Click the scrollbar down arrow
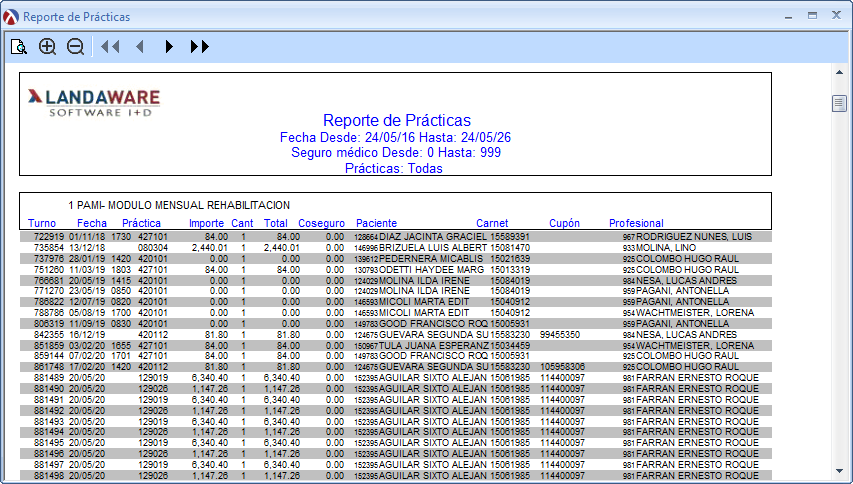Screen dimensions: 853x484 [x=839, y=471]
